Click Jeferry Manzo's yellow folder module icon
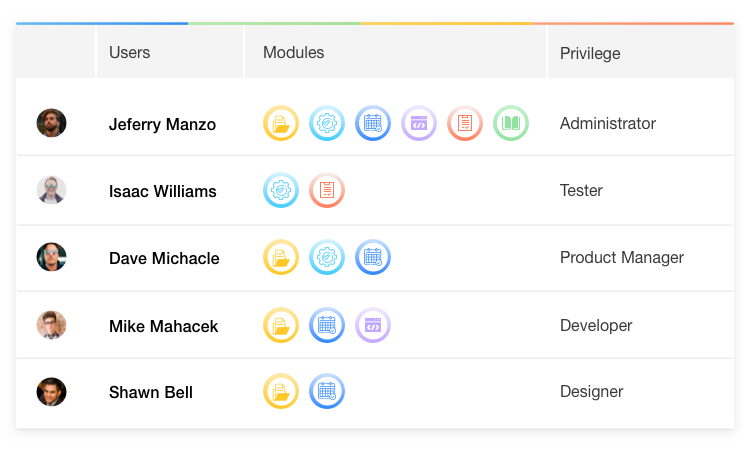750x450 pixels. point(281,123)
